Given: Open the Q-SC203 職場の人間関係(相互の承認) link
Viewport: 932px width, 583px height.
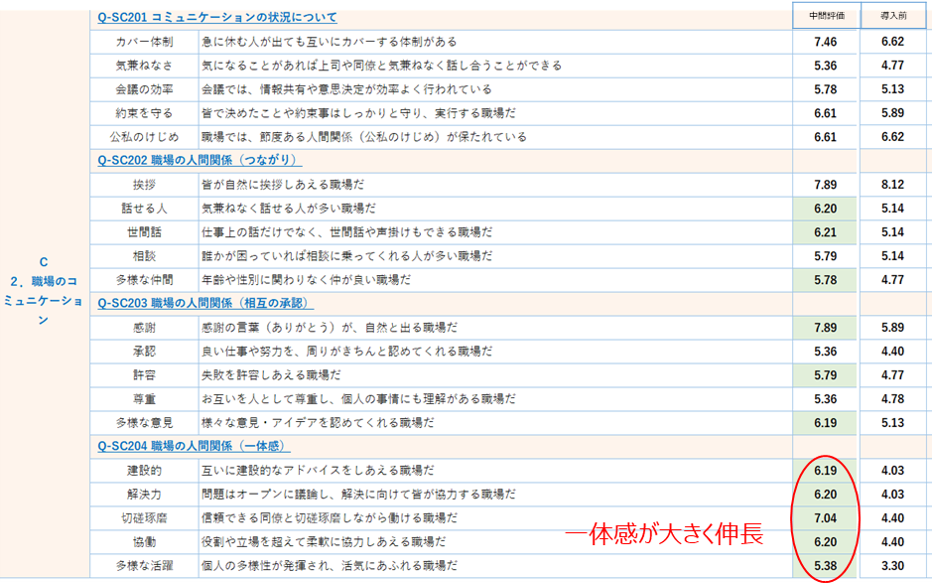Looking at the screenshot, I should click(x=205, y=303).
